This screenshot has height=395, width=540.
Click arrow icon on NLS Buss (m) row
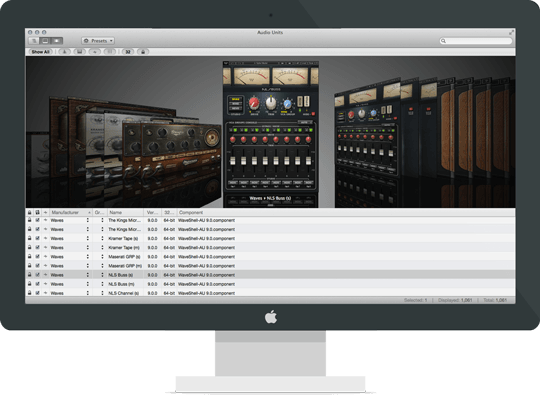click(x=45, y=284)
